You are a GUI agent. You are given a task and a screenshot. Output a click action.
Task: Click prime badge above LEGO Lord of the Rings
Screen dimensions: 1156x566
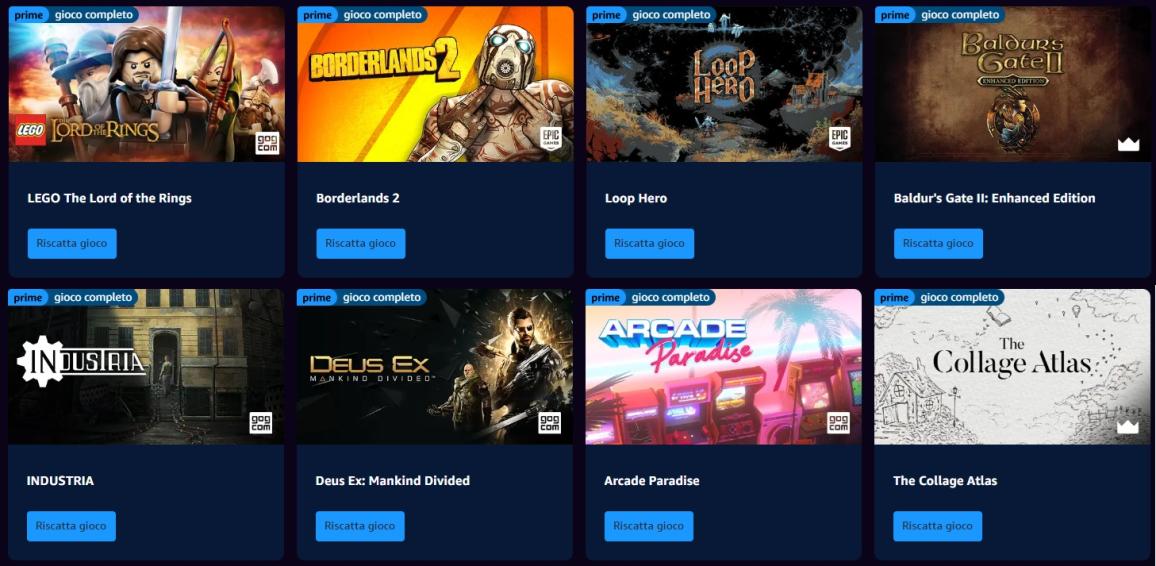[28, 15]
